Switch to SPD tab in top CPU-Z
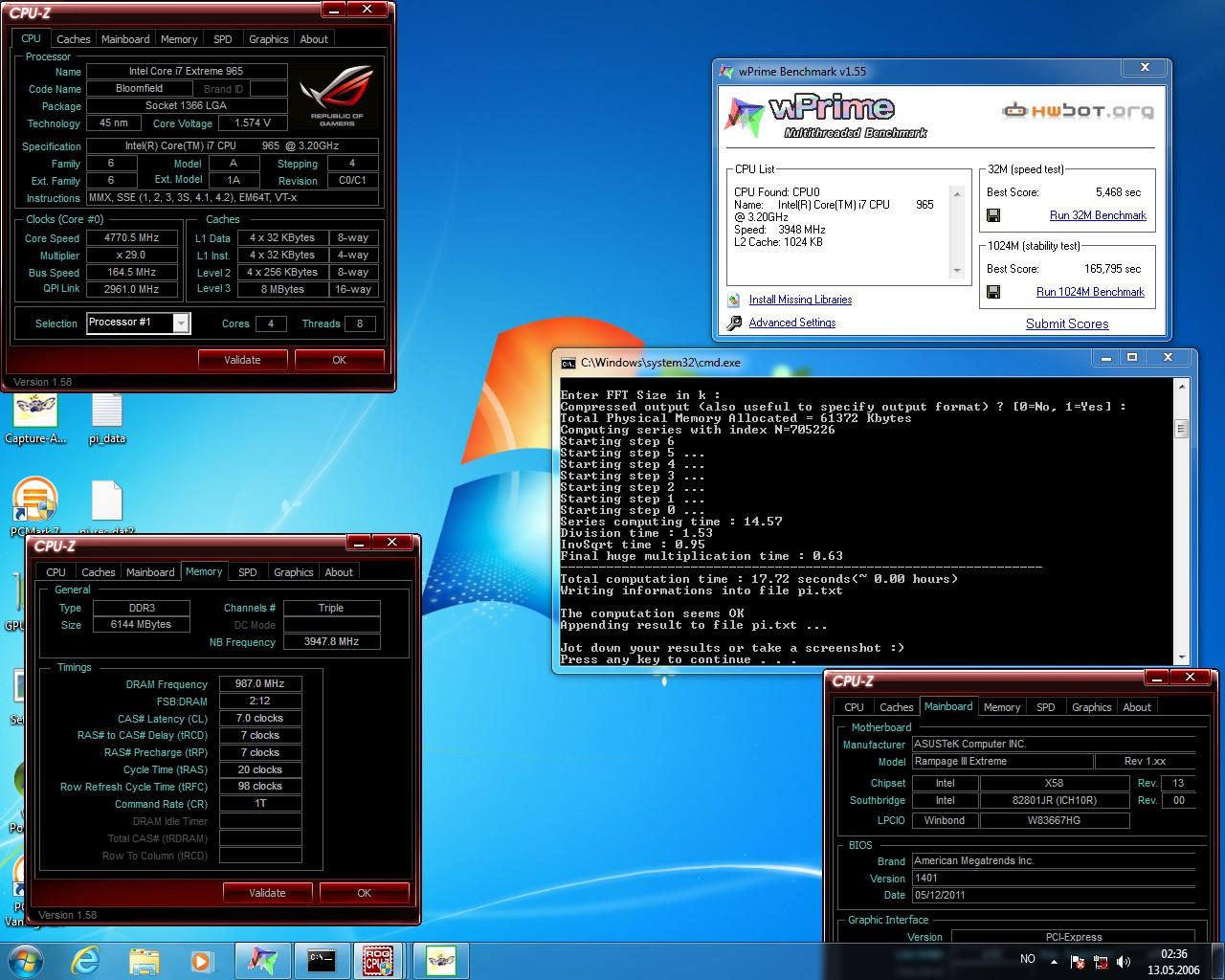Image resolution: width=1225 pixels, height=980 pixels. [223, 39]
